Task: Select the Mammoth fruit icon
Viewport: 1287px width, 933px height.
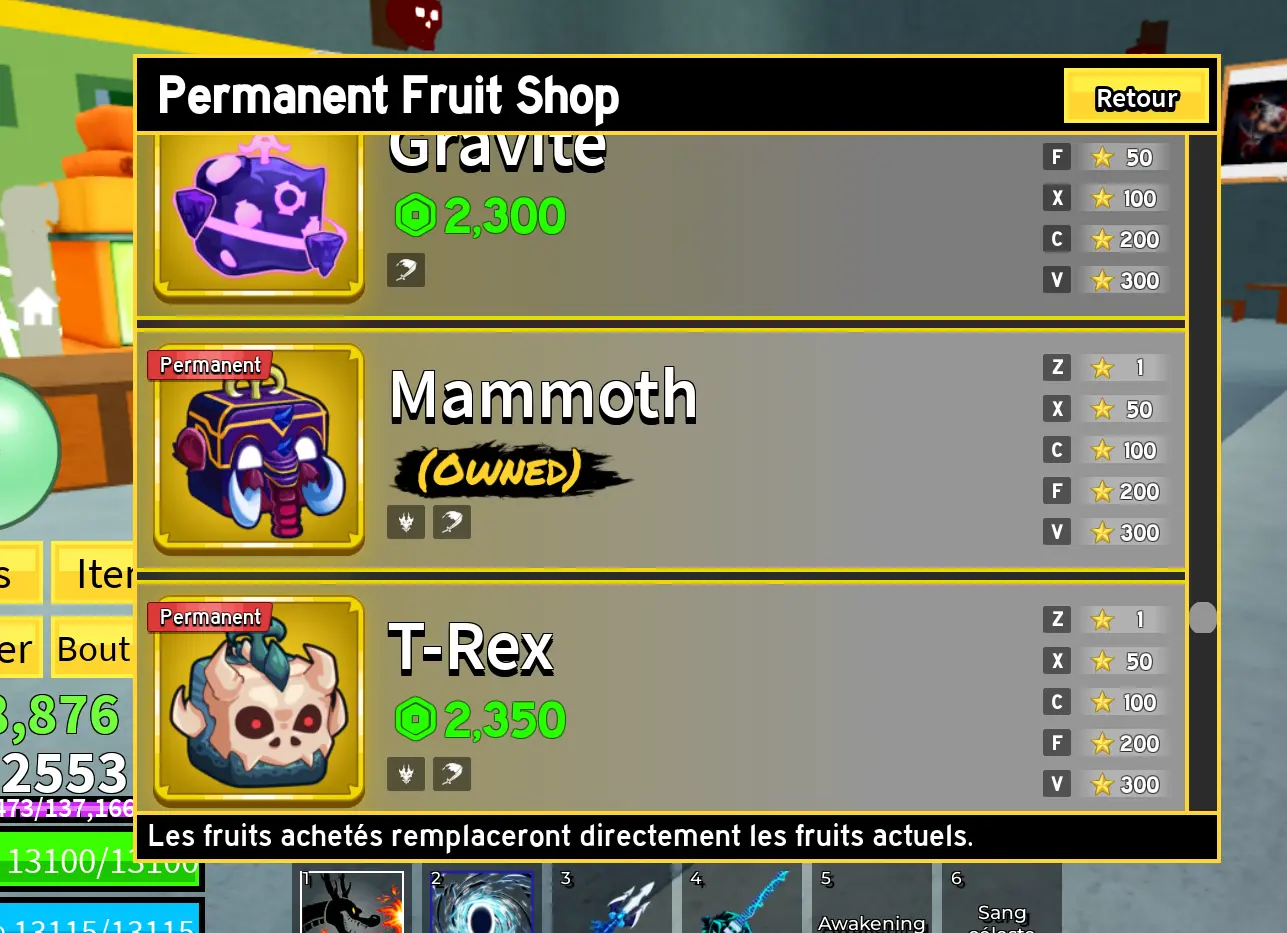Action: tap(258, 449)
